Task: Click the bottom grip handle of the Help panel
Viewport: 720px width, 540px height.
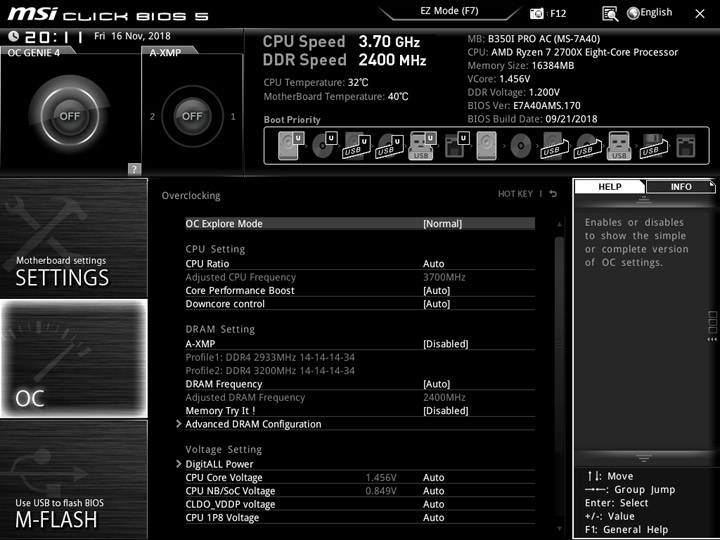Action: (644, 458)
